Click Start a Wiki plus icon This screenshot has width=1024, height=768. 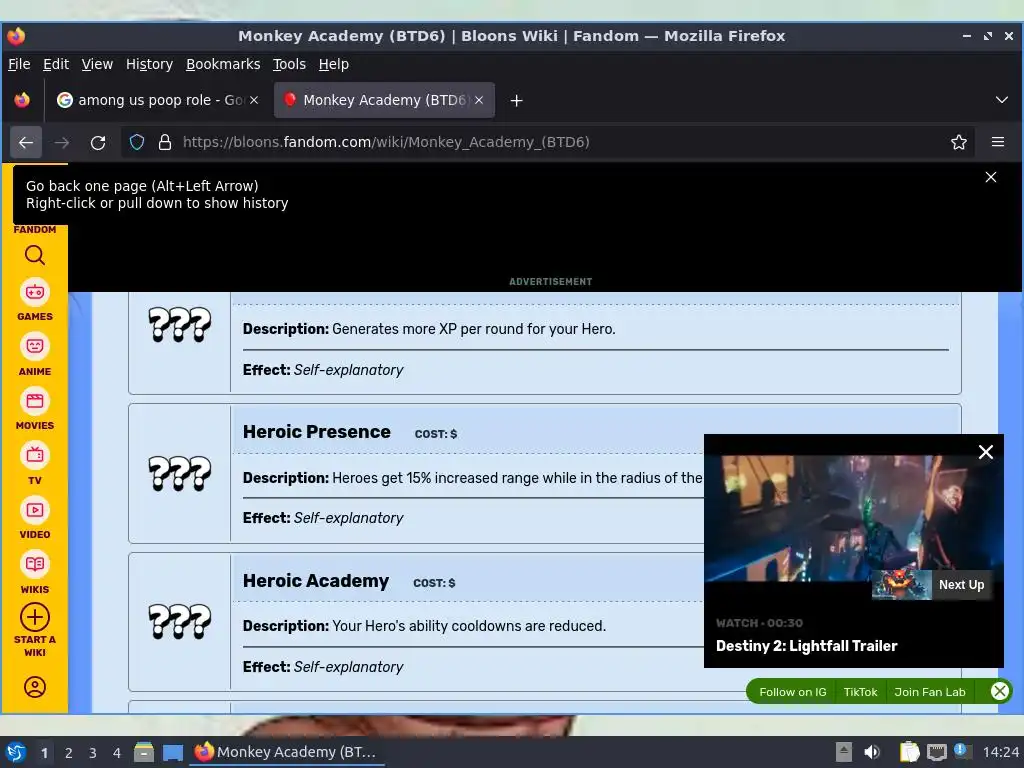pos(35,617)
